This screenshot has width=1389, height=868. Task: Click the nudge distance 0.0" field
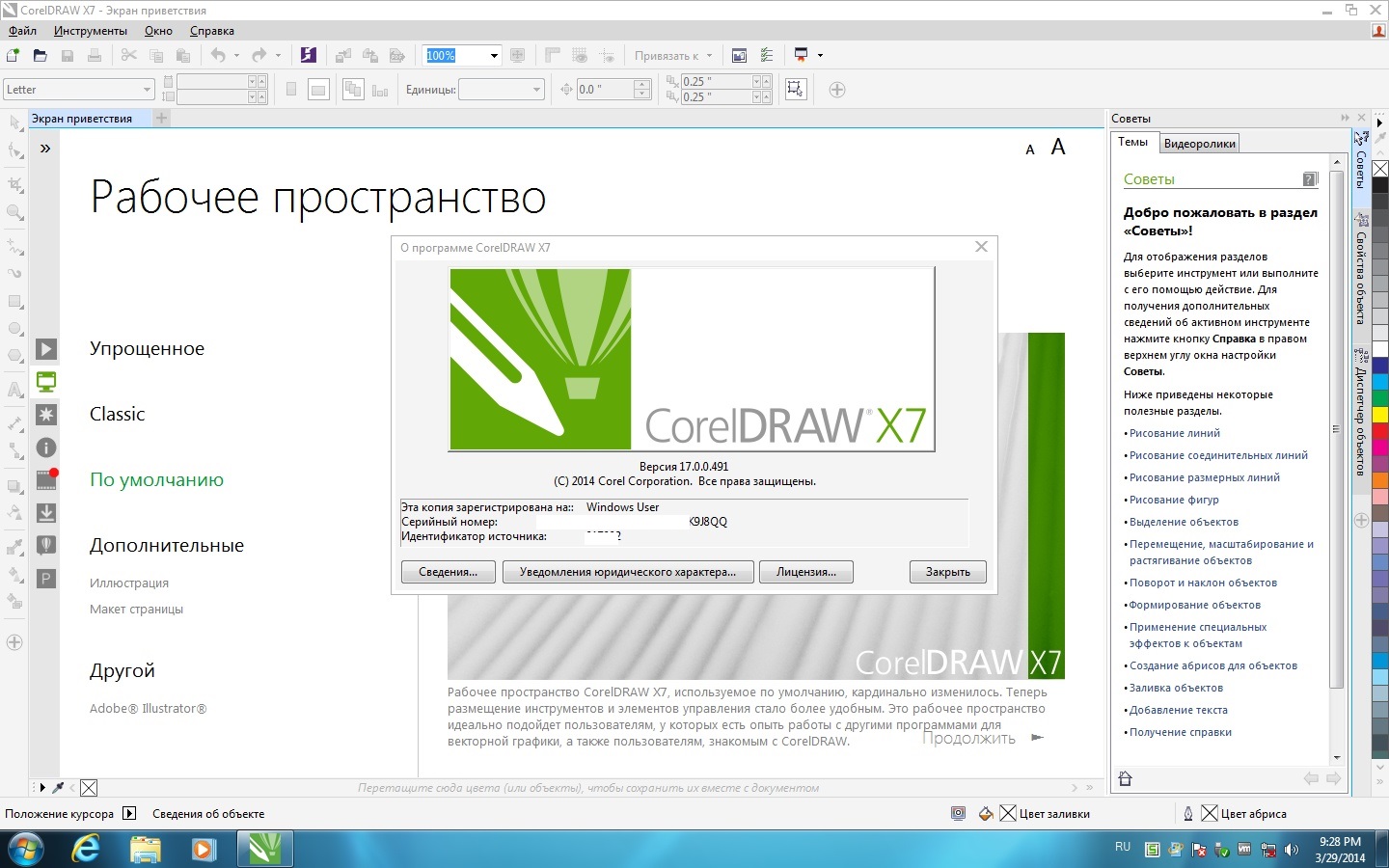pyautogui.click(x=605, y=90)
